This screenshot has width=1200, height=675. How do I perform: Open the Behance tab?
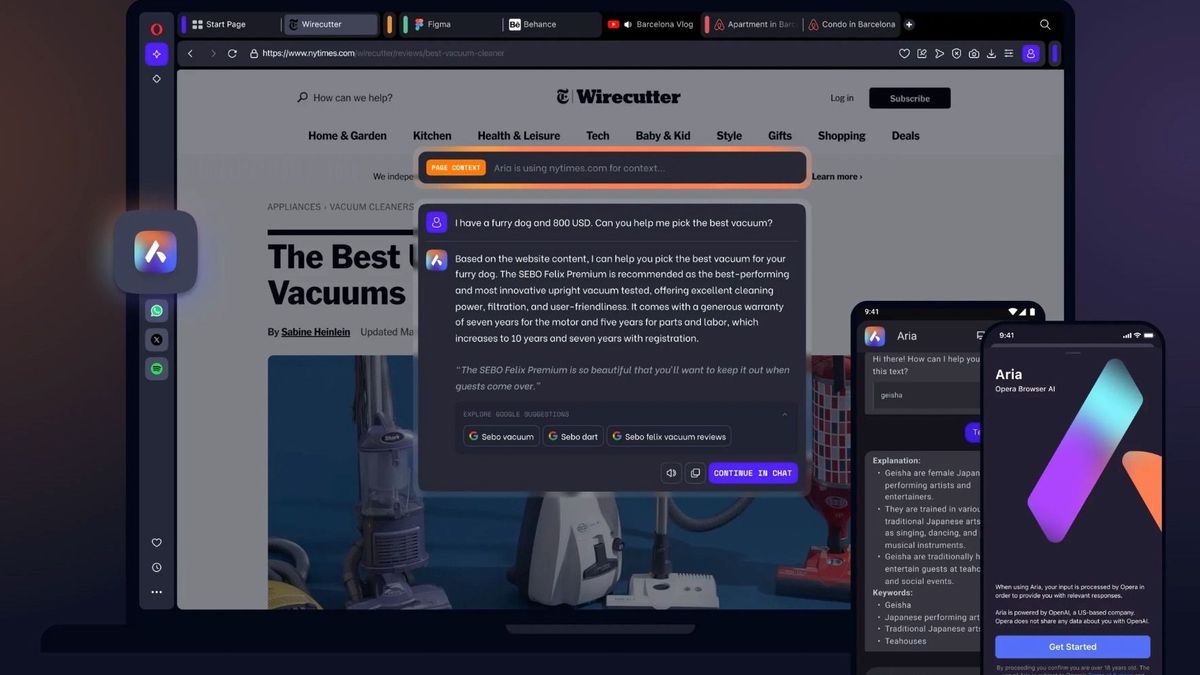pos(550,24)
